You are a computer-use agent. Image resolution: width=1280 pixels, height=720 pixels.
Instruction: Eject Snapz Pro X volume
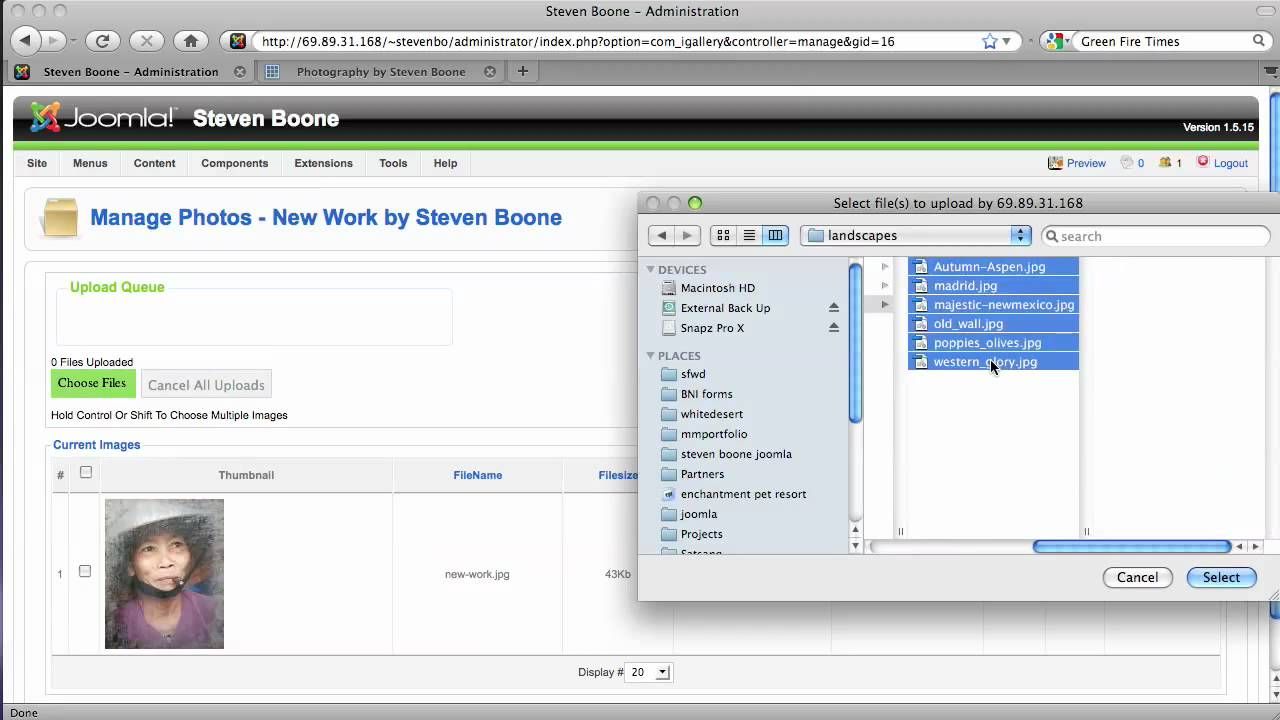point(834,328)
